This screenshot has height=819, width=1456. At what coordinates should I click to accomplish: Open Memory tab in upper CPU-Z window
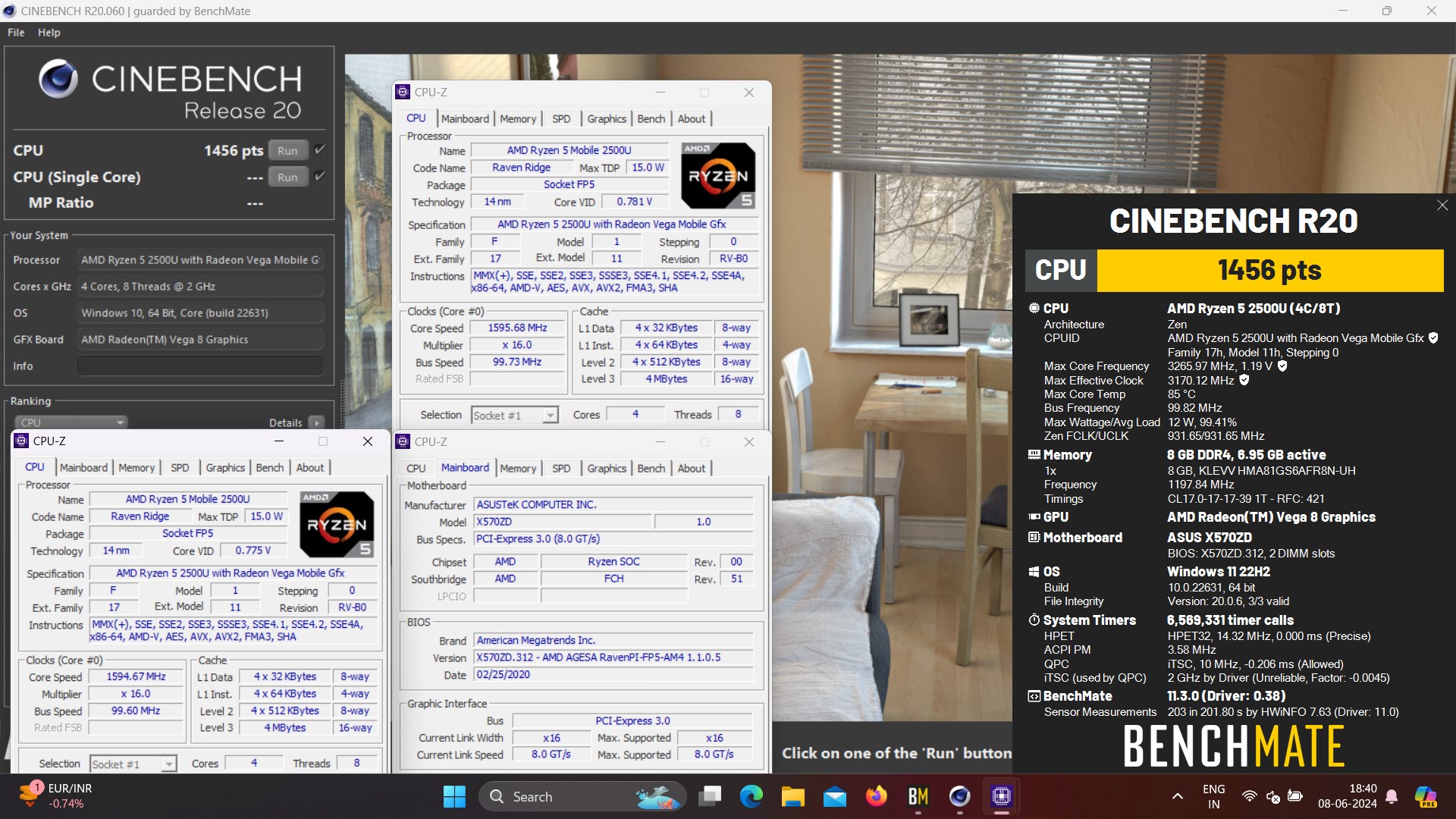tap(518, 118)
